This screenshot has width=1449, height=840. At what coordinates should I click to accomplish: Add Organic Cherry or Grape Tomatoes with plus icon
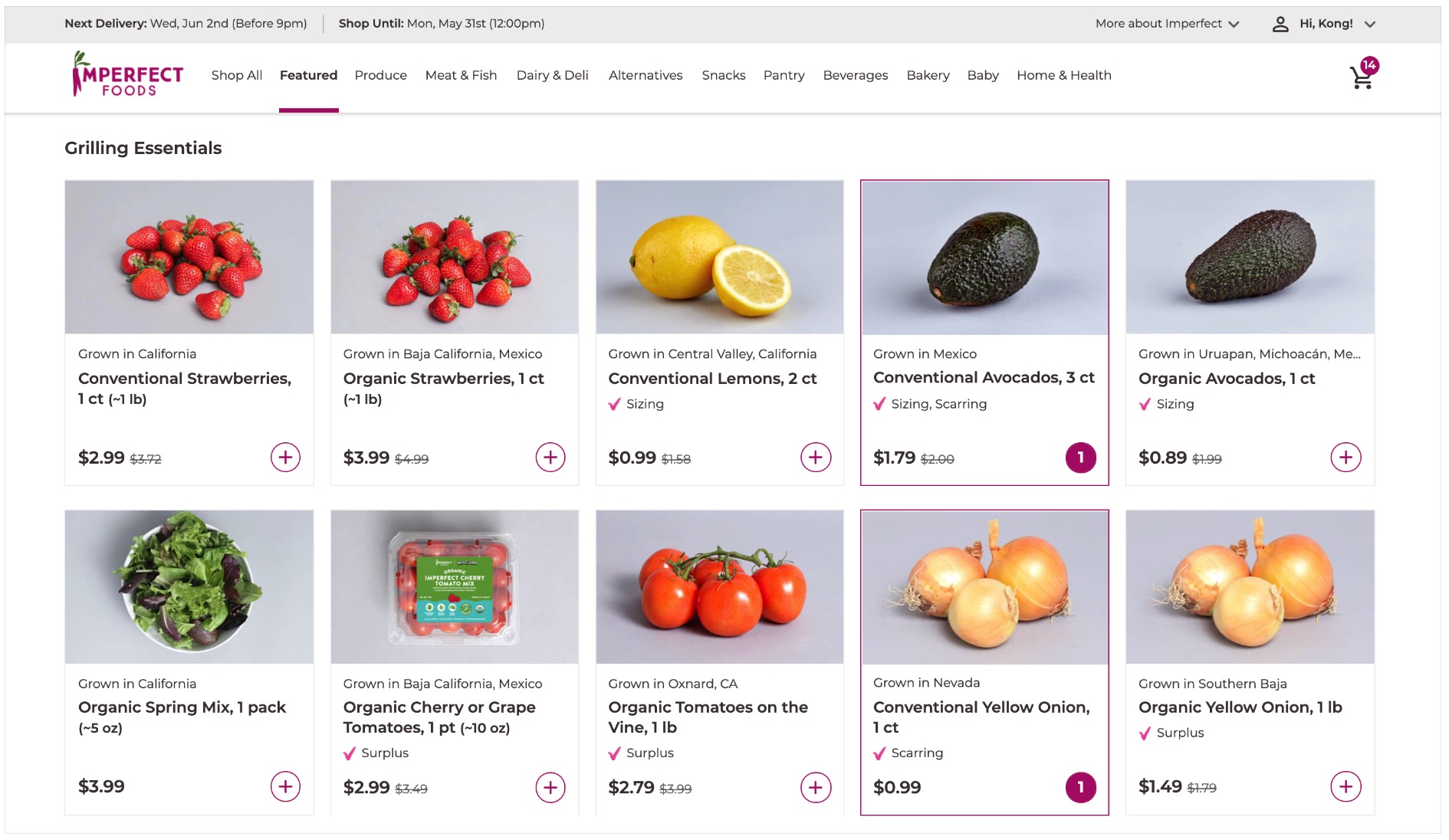tap(550, 786)
